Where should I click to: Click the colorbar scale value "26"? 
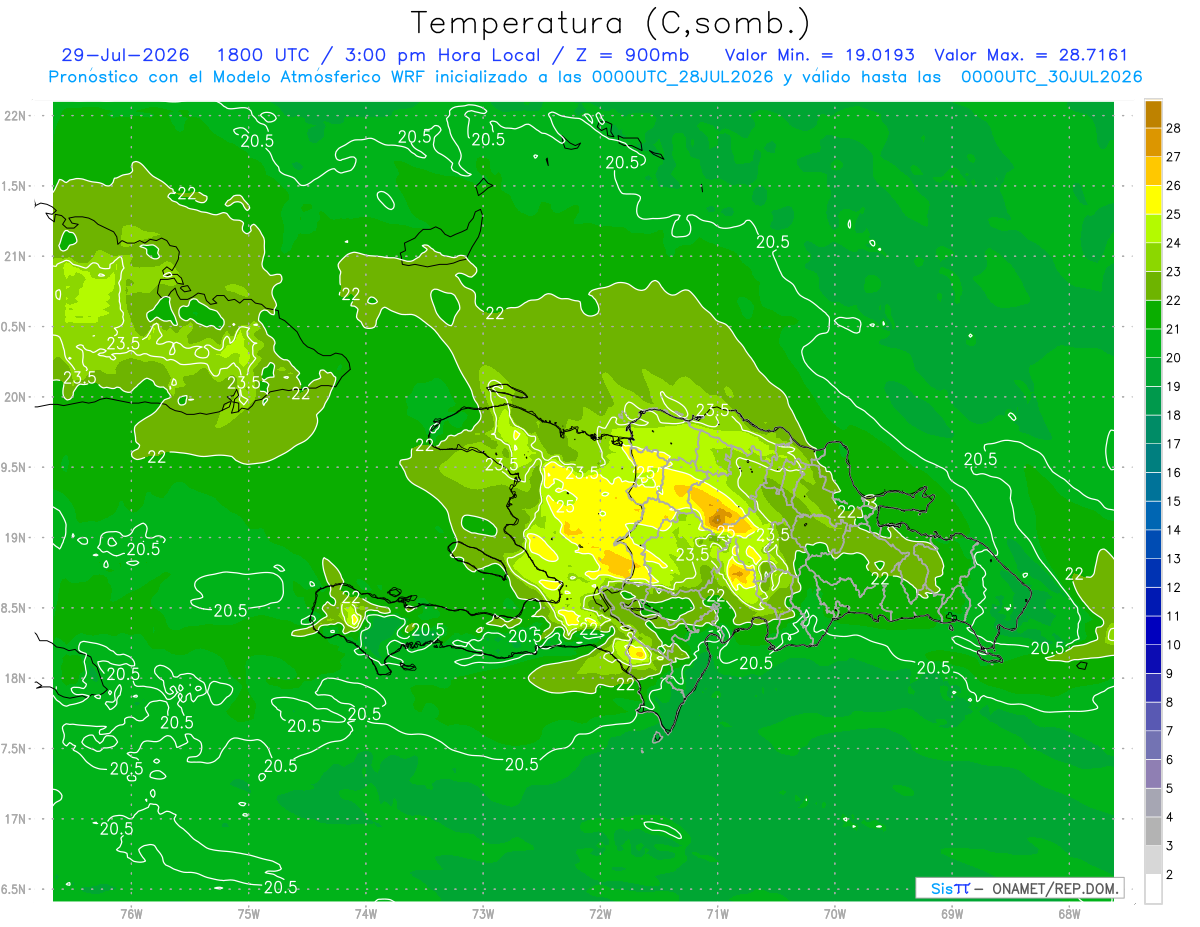coord(1175,186)
